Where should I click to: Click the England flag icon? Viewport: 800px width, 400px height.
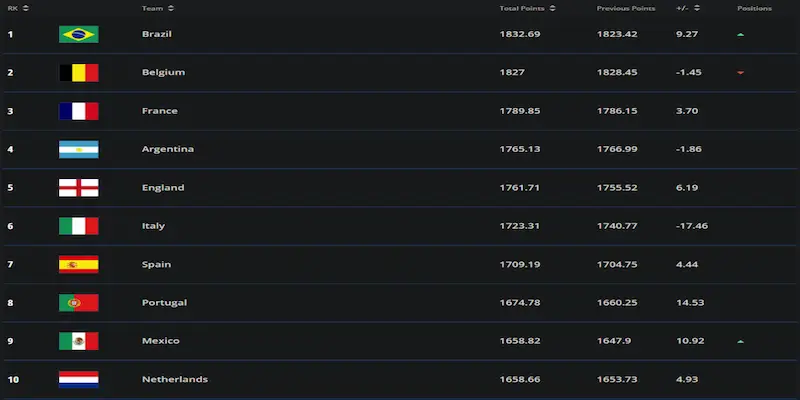tap(78, 187)
